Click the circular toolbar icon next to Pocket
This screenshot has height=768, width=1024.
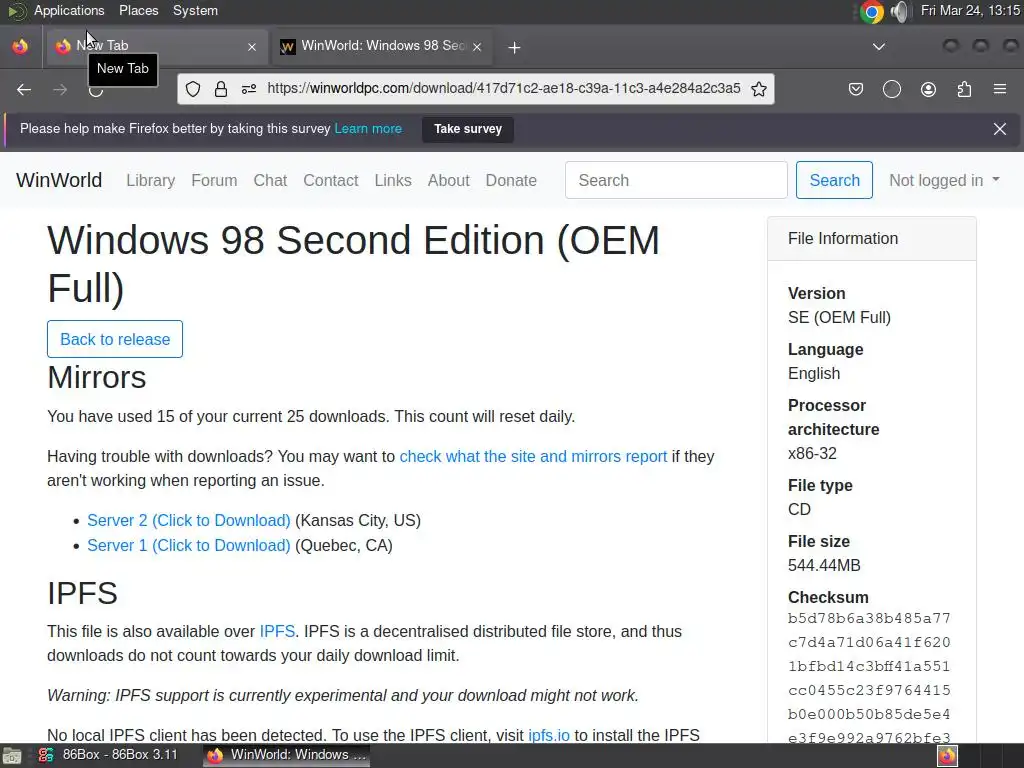click(x=891, y=89)
